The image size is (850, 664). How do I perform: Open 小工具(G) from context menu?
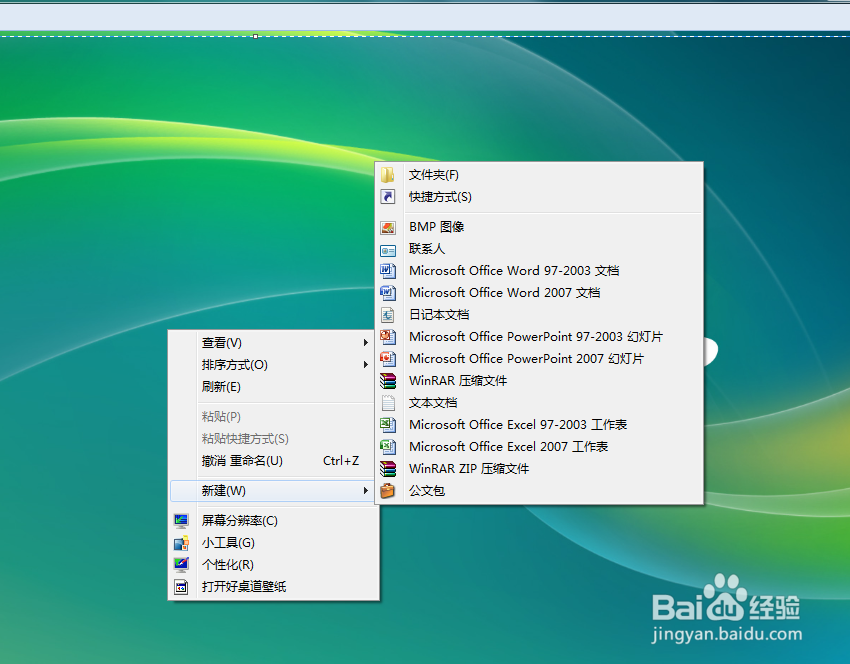pos(273,543)
